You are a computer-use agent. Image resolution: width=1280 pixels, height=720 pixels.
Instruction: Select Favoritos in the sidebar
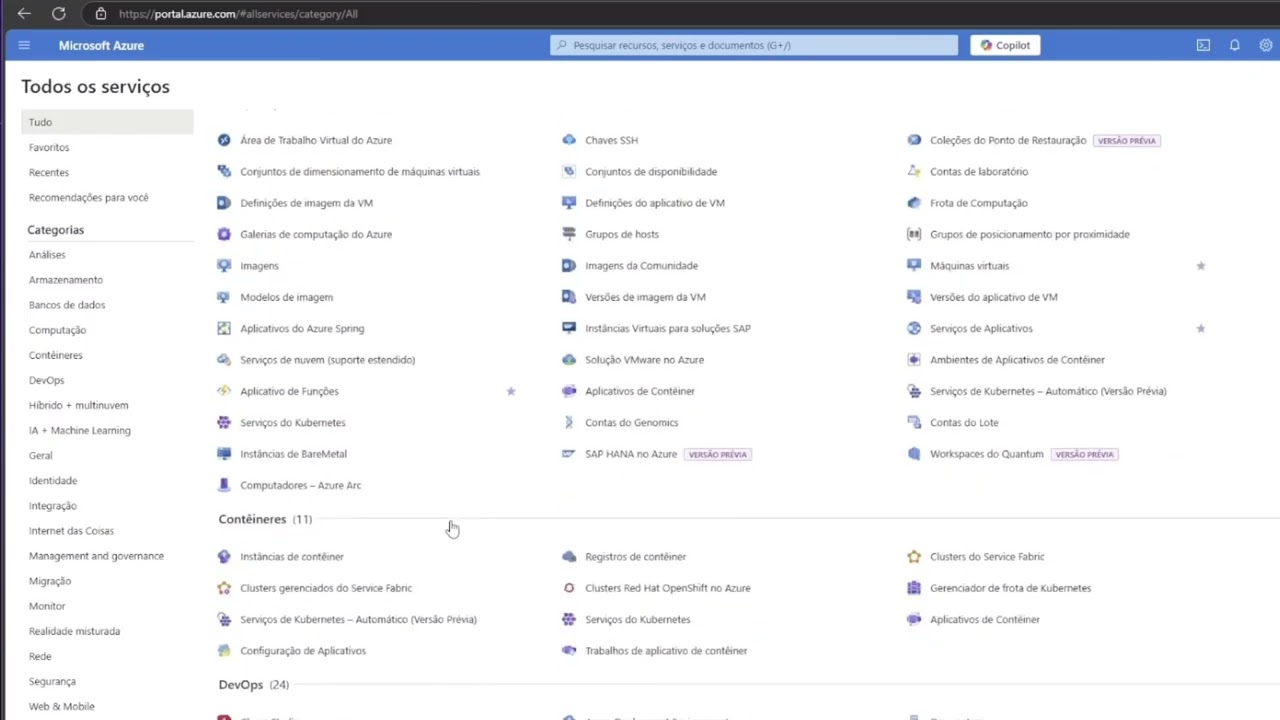coord(49,147)
